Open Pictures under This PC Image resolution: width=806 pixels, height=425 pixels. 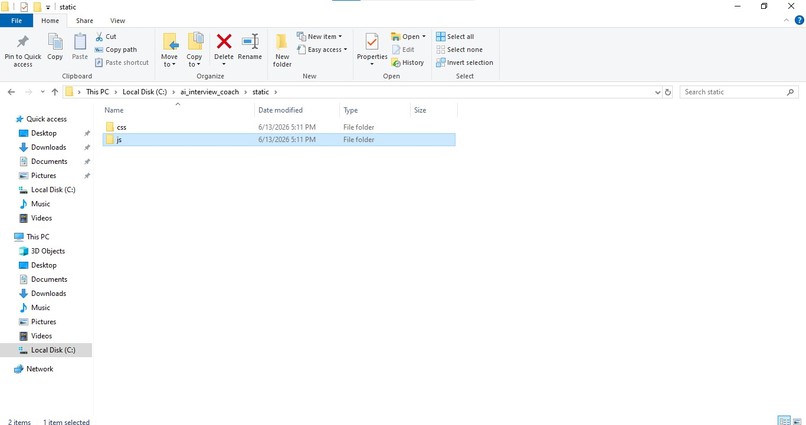(x=43, y=322)
